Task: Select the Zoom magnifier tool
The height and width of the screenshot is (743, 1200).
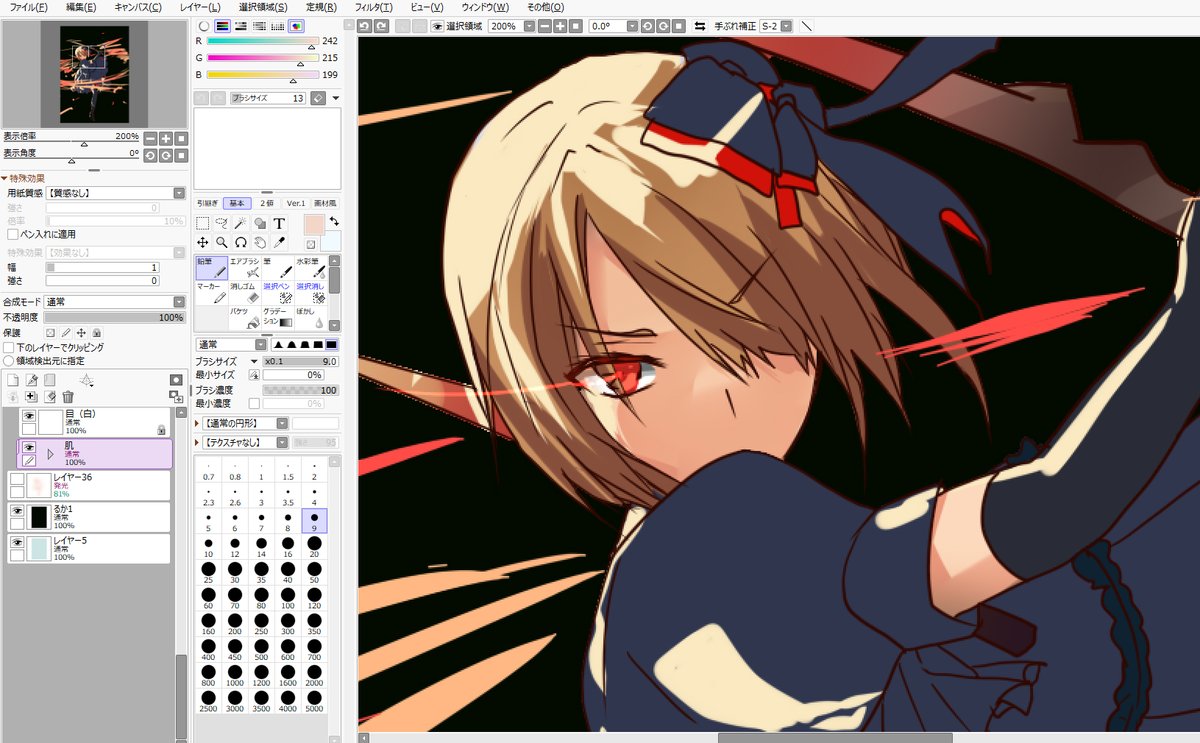Action: (222, 242)
